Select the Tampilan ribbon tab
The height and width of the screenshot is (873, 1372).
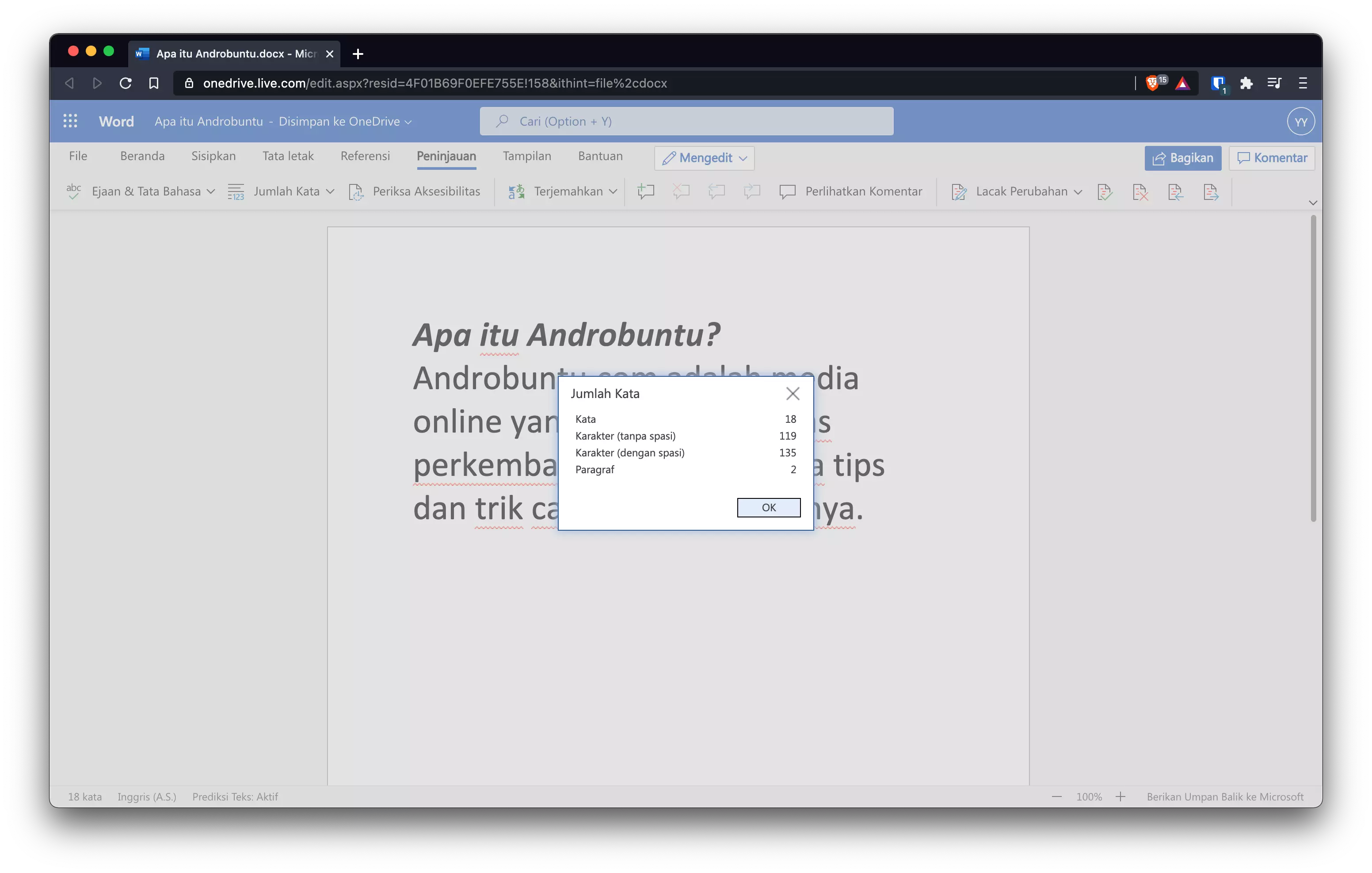tap(526, 155)
